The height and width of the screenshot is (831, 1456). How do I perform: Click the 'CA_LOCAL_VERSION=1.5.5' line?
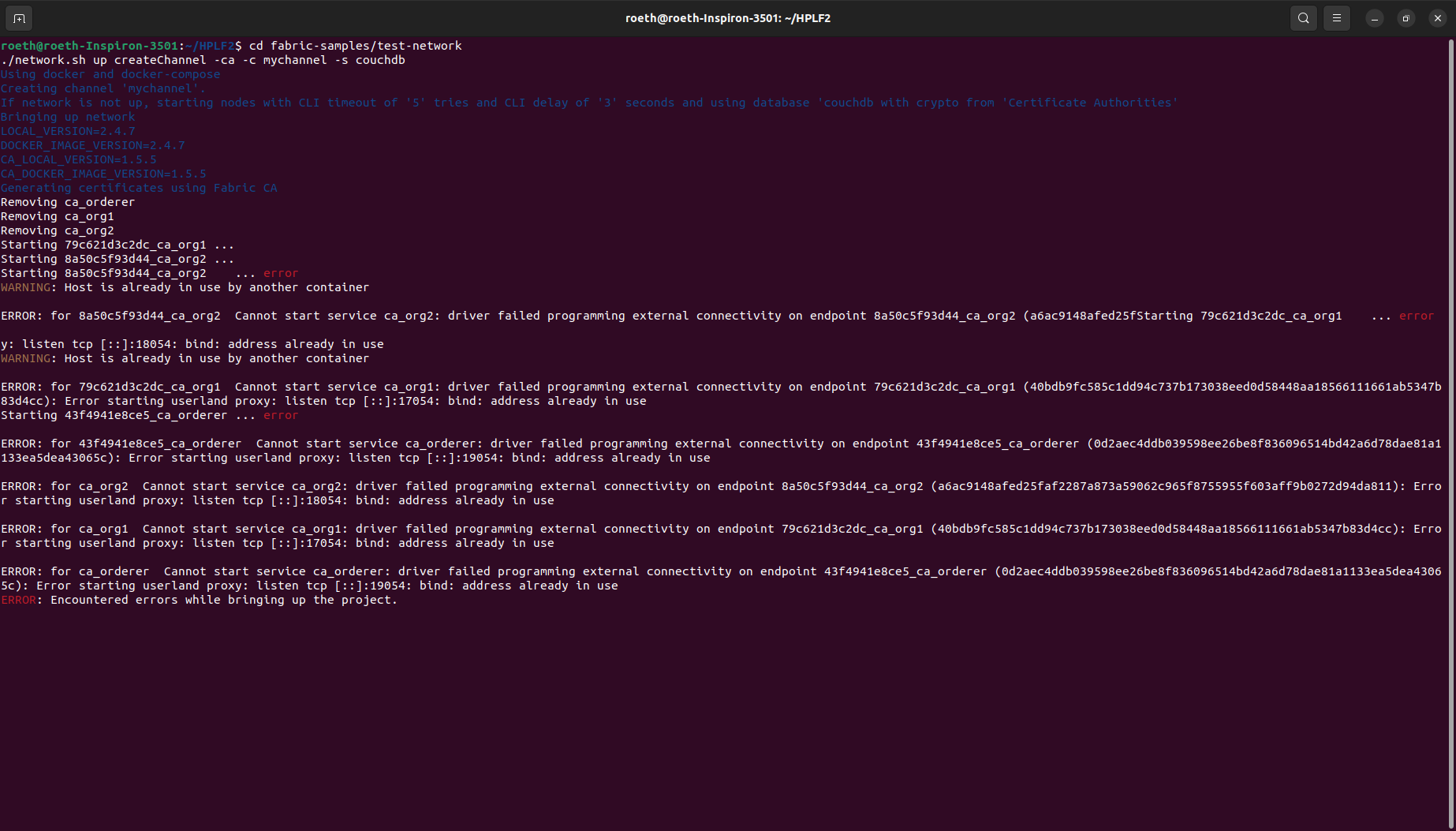click(x=78, y=159)
